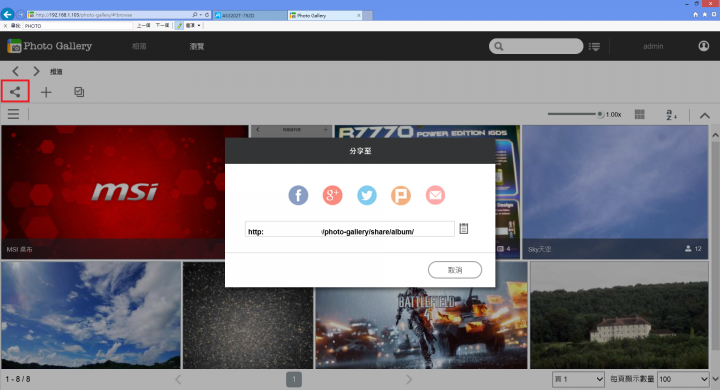Open the Sky album thumbnail
The width and height of the screenshot is (720, 390).
coord(615,192)
